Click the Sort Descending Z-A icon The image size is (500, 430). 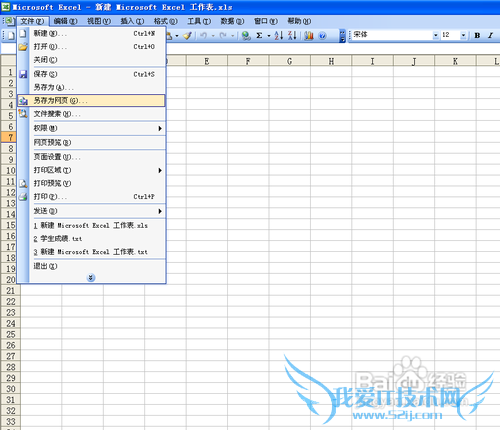(x=292, y=35)
